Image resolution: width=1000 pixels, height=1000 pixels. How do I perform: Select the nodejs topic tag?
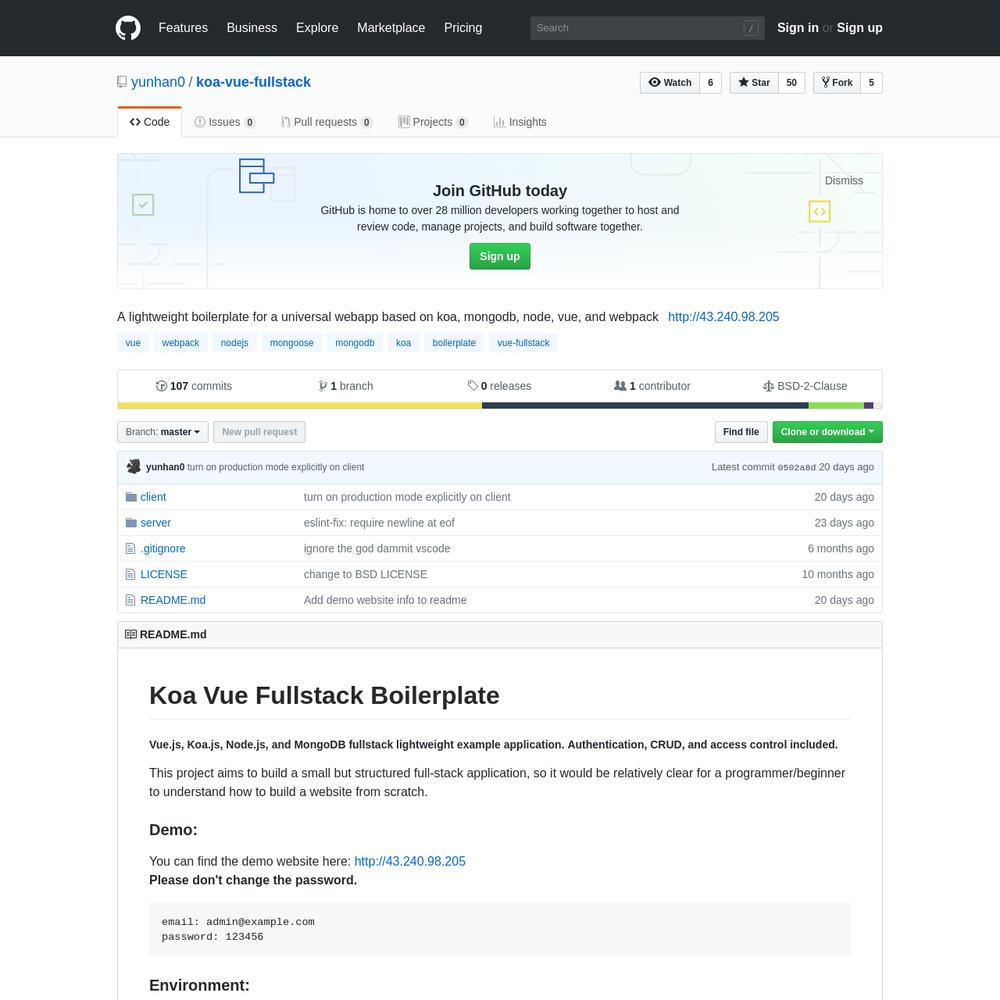coord(235,343)
